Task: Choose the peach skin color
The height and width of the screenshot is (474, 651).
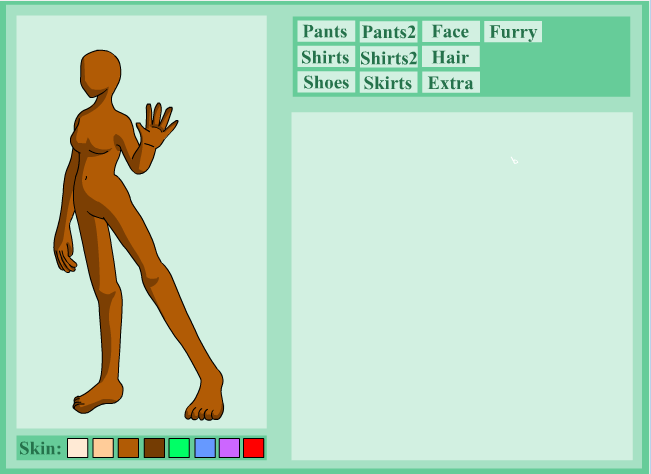Action: [x=103, y=448]
